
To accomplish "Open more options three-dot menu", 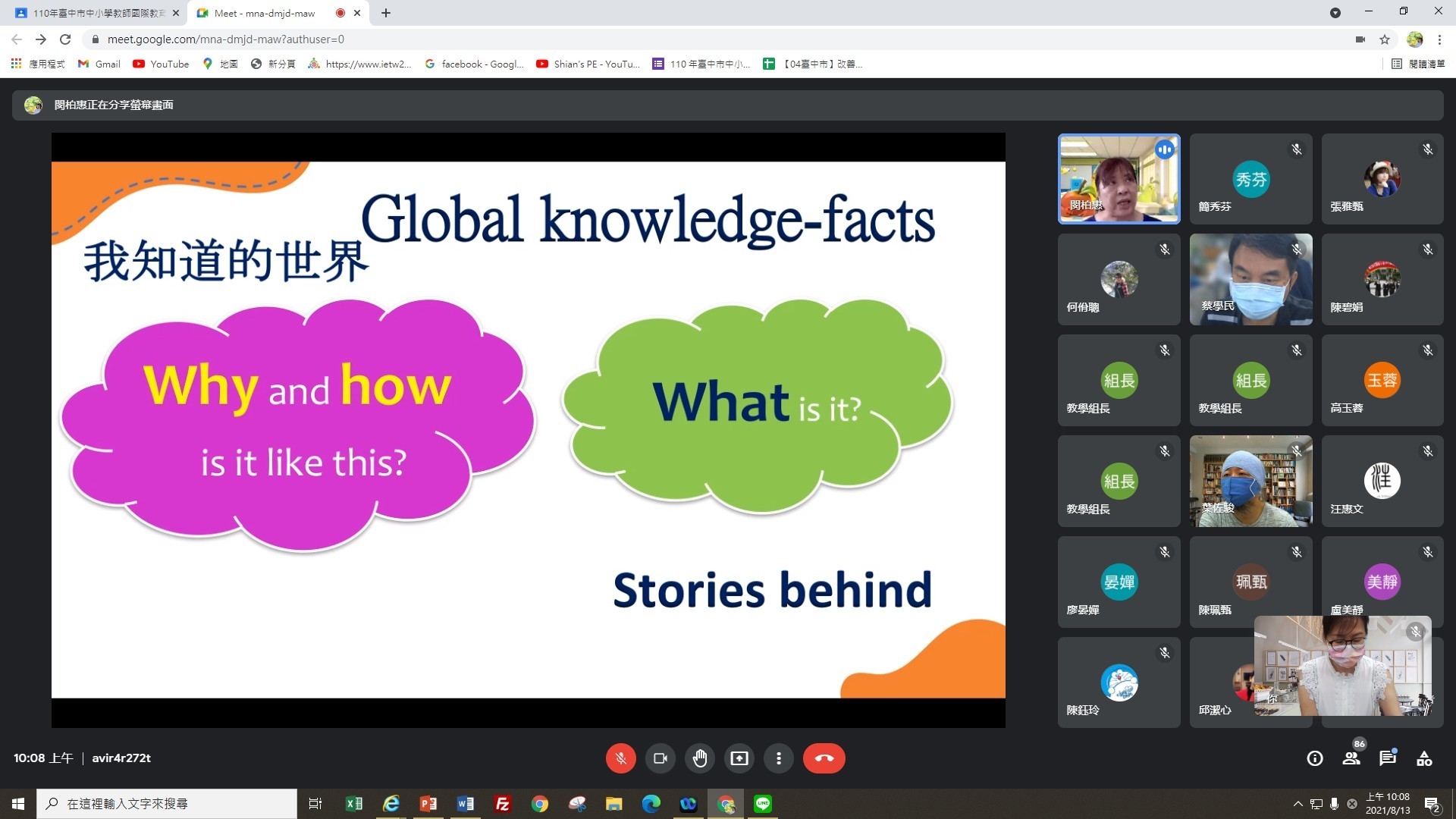I will click(778, 758).
